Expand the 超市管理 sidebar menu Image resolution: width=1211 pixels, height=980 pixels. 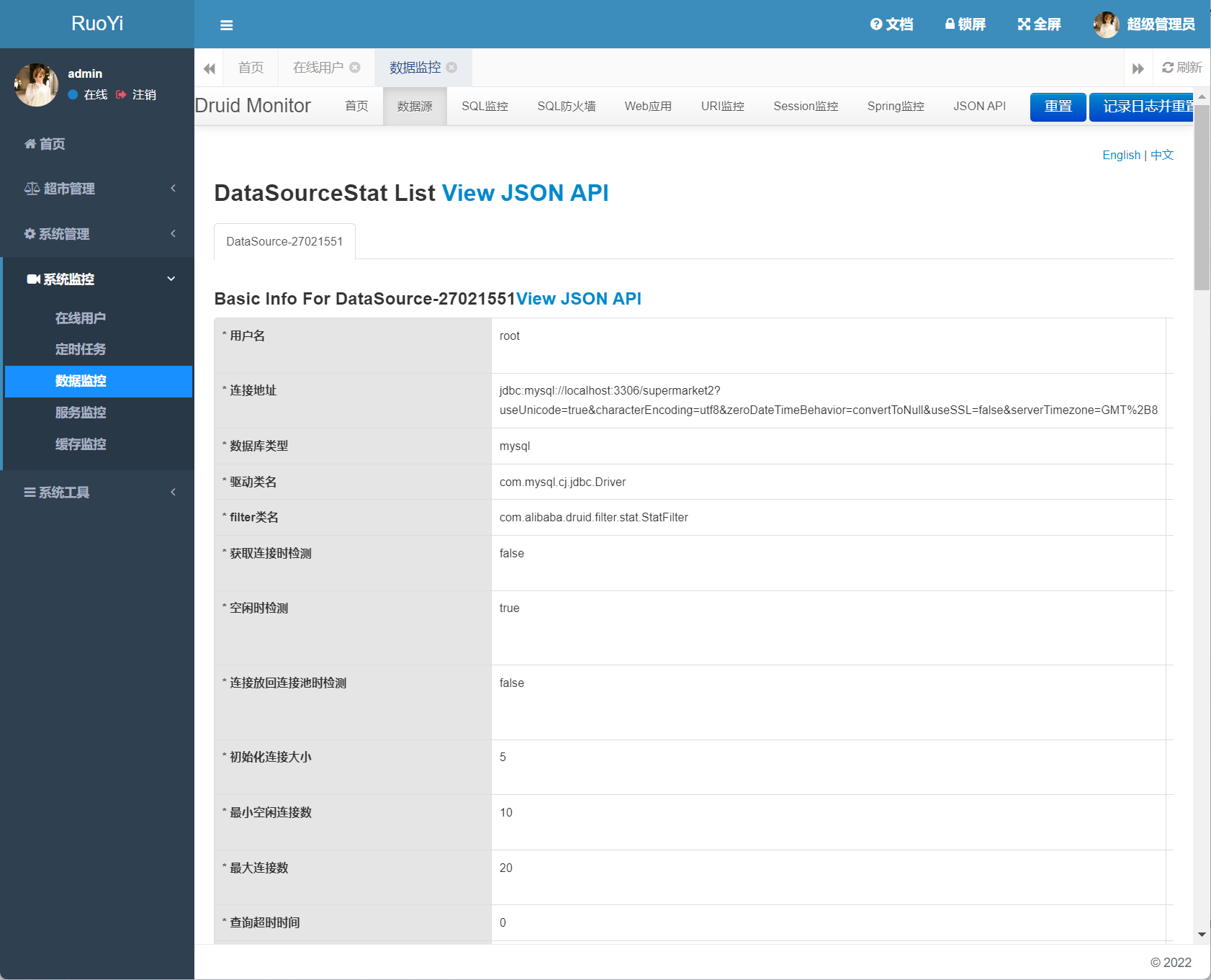pyautogui.click(x=97, y=189)
